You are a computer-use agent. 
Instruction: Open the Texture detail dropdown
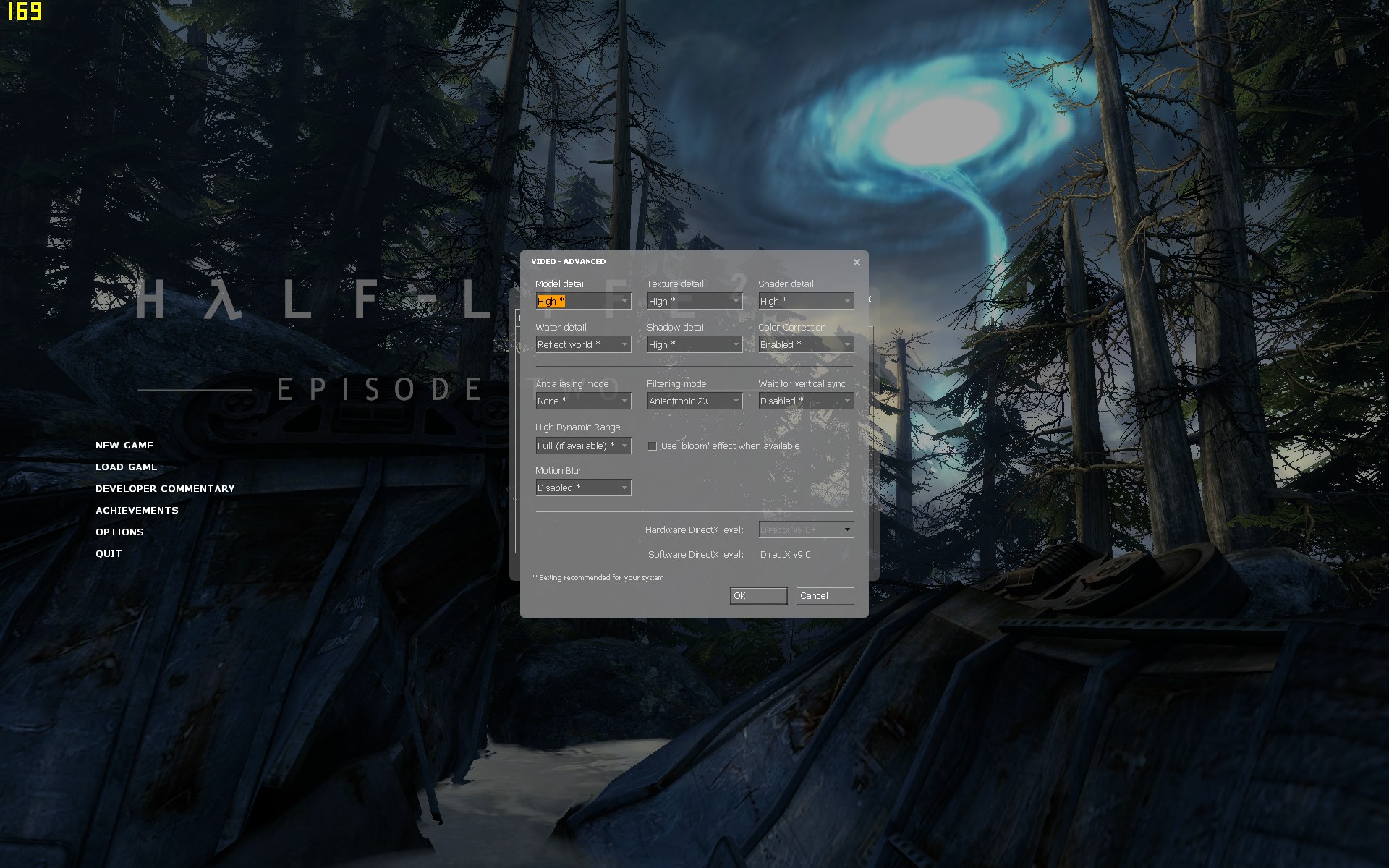694,301
